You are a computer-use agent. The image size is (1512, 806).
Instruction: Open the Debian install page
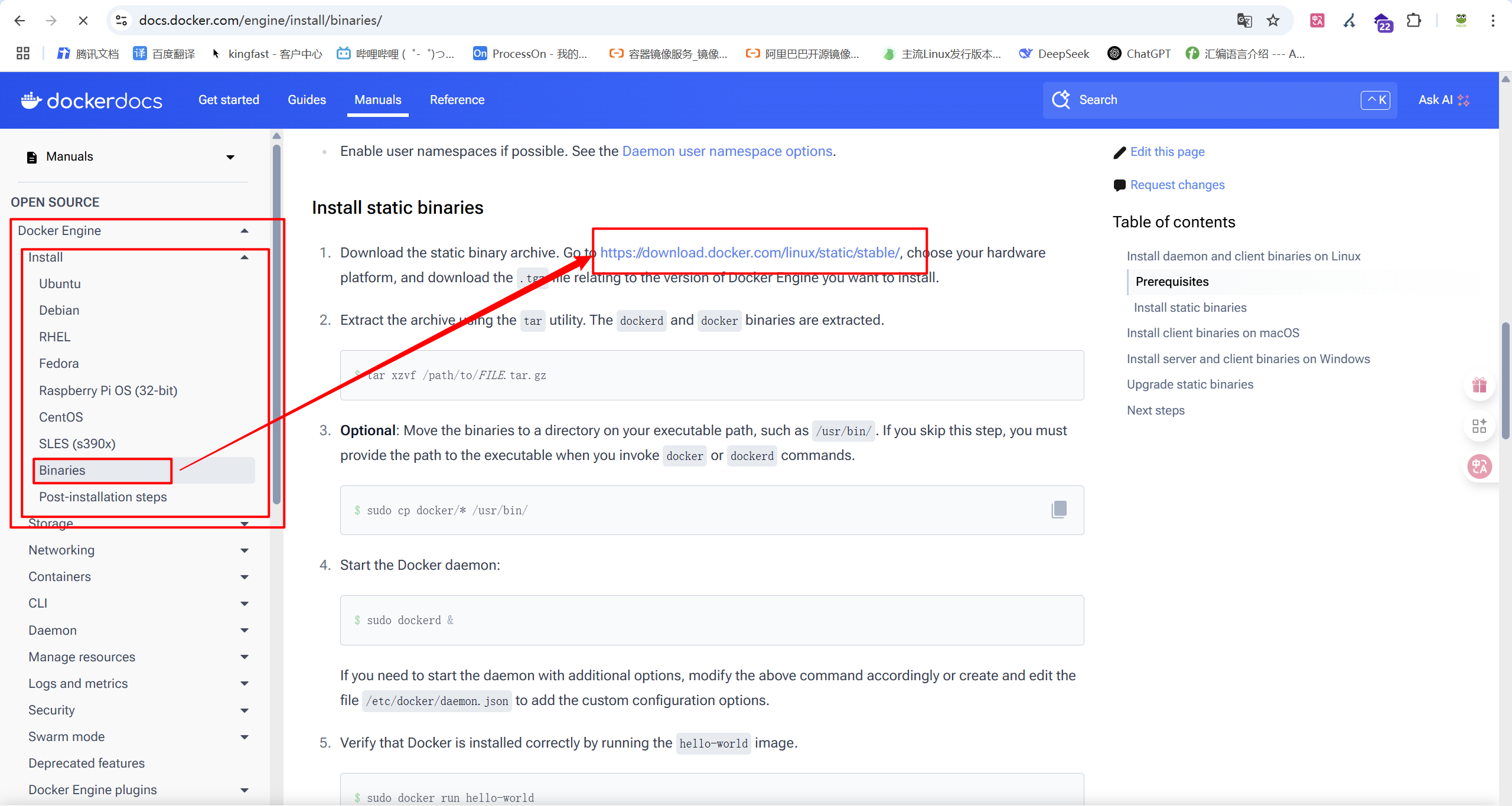(59, 310)
